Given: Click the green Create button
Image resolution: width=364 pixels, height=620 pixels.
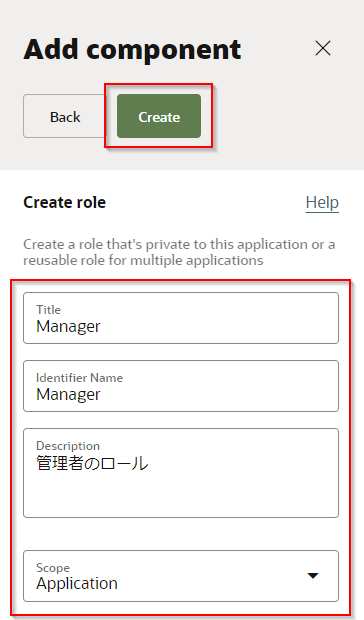Looking at the screenshot, I should (159, 116).
